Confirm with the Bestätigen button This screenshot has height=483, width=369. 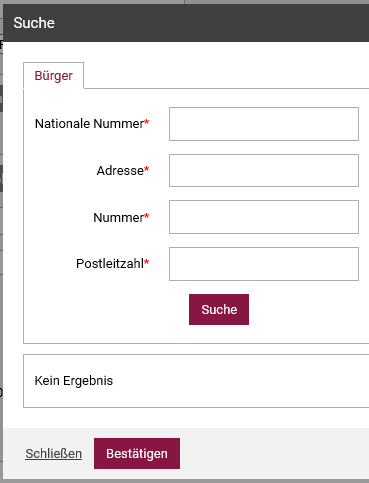click(137, 453)
